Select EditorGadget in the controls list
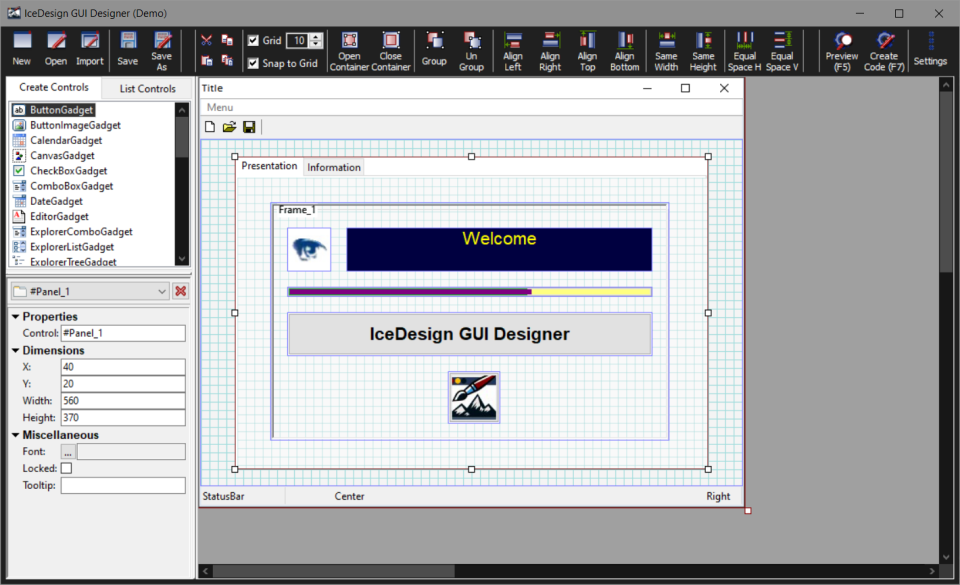The height and width of the screenshot is (585, 960). pos(59,217)
